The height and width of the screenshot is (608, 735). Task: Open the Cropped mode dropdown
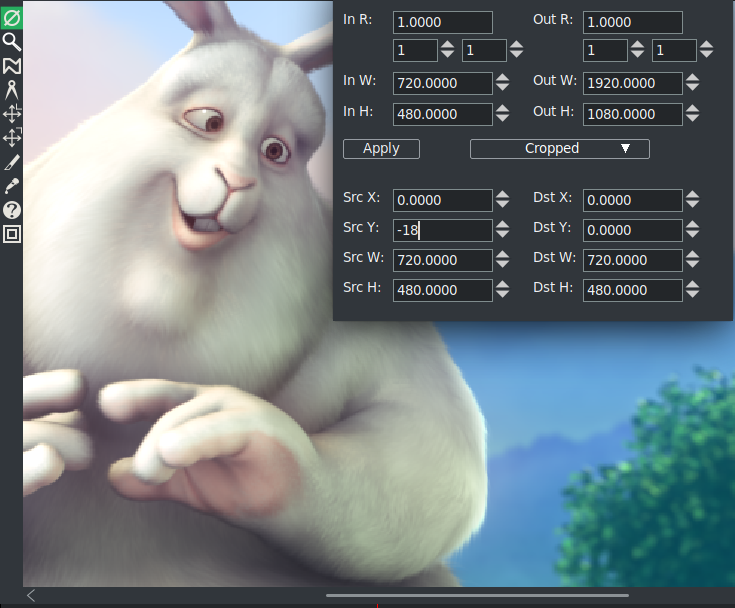coord(559,149)
